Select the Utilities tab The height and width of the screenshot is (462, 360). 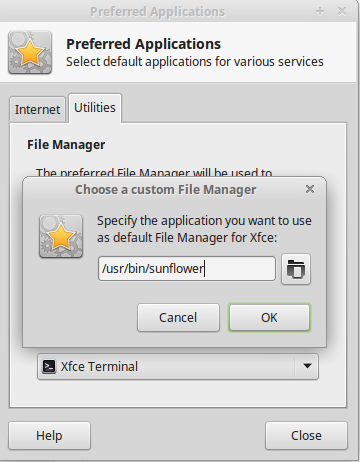(x=95, y=108)
